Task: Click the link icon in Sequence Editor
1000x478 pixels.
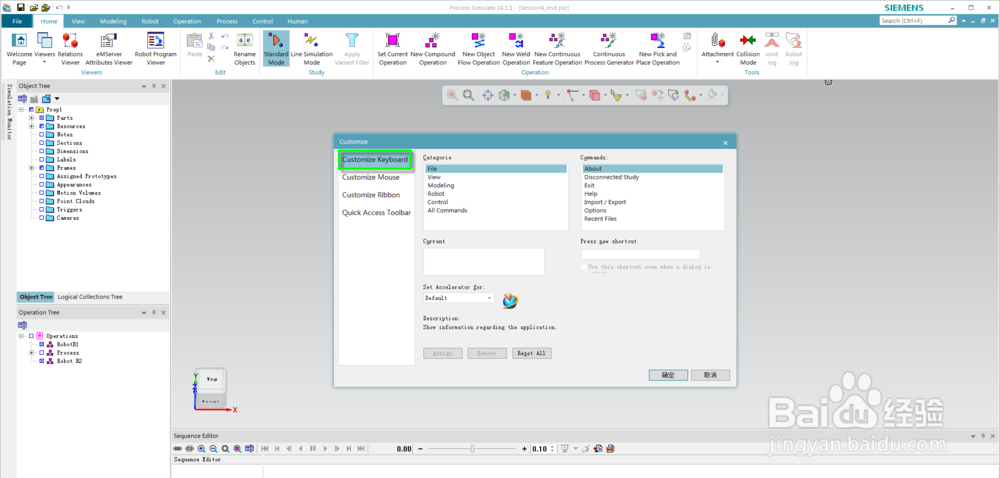Action: click(x=178, y=449)
